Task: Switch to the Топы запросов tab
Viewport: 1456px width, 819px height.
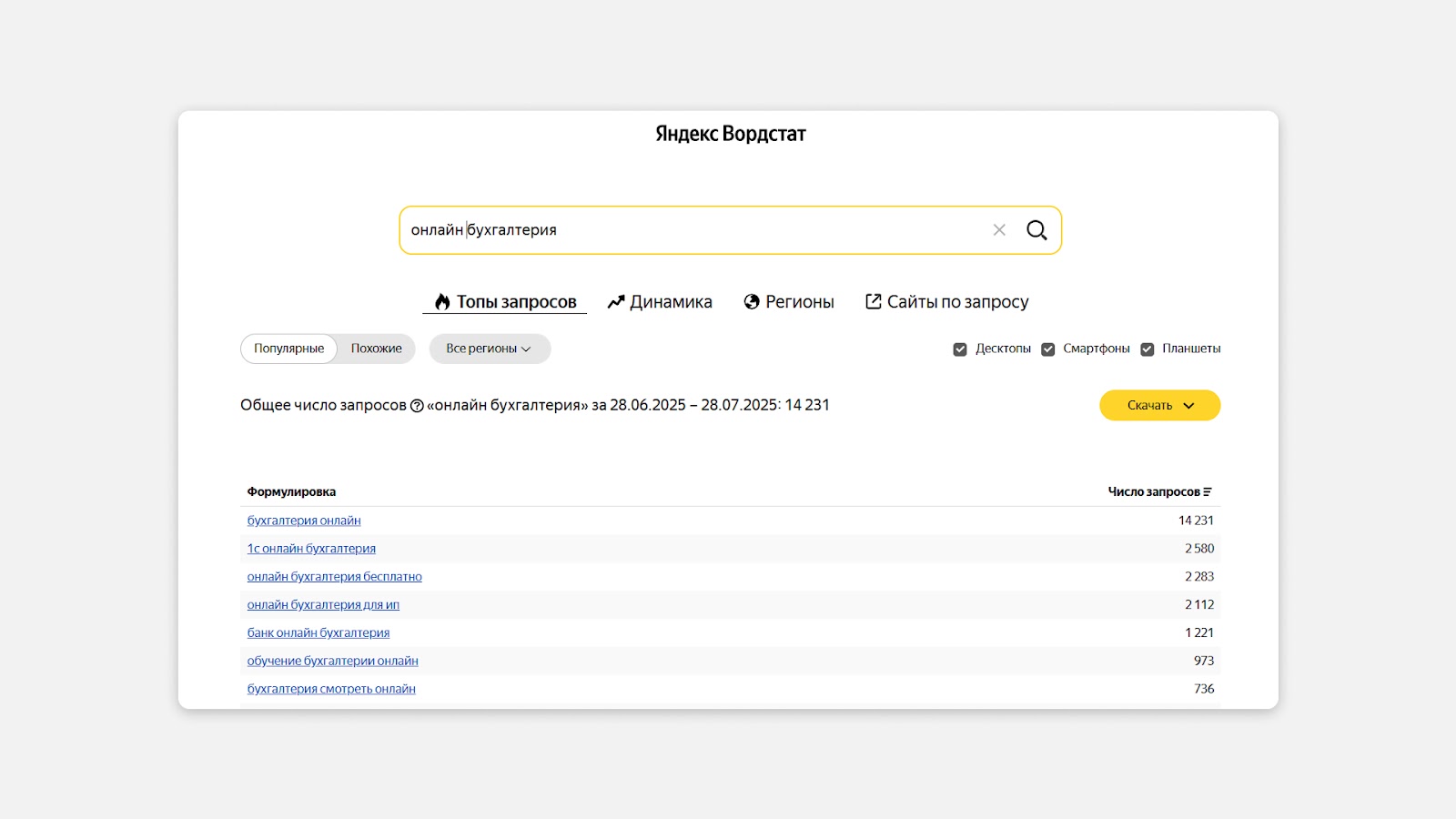Action: pyautogui.click(x=505, y=302)
